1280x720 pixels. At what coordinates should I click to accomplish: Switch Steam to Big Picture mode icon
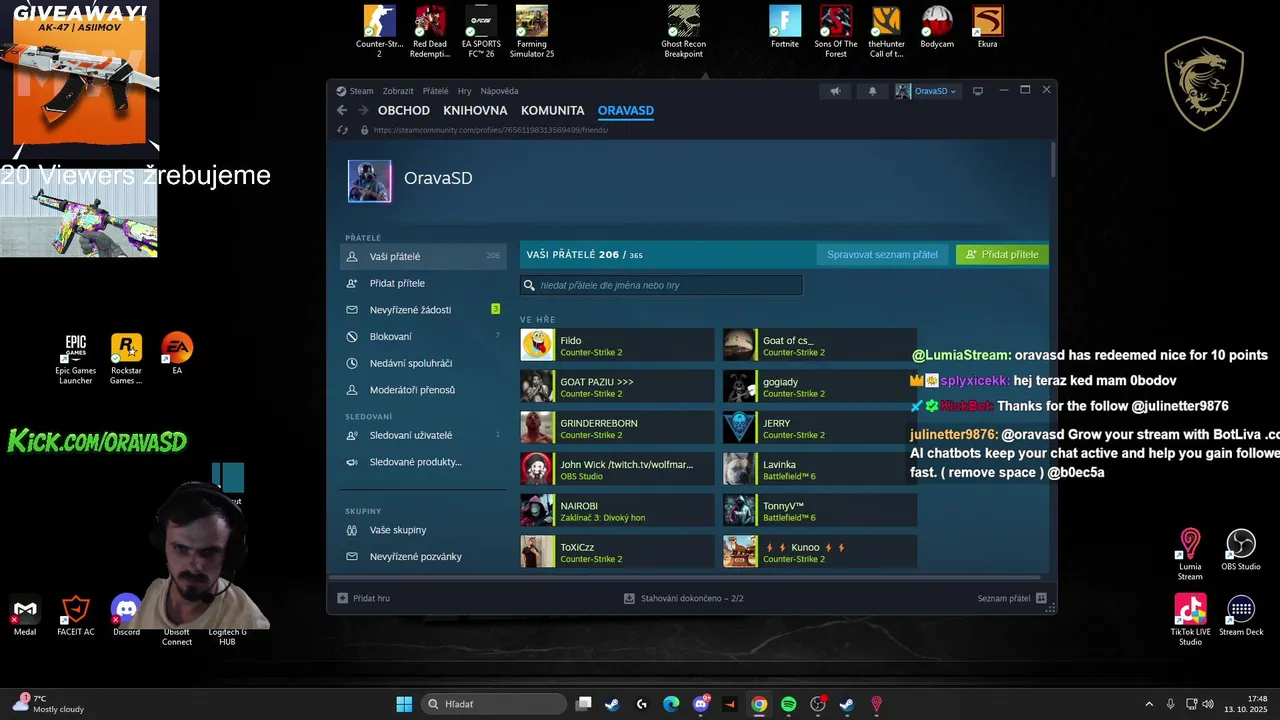(978, 91)
